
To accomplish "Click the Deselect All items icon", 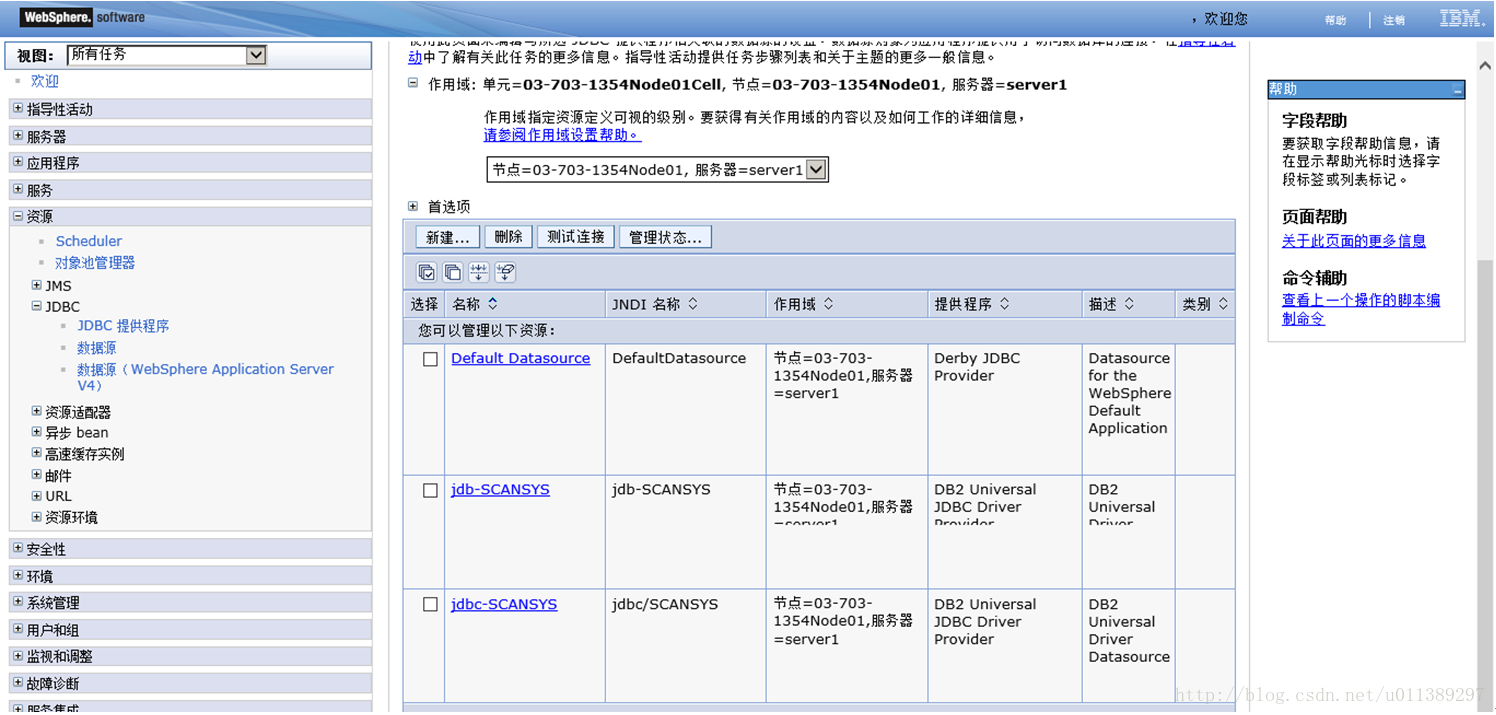I will tap(453, 272).
